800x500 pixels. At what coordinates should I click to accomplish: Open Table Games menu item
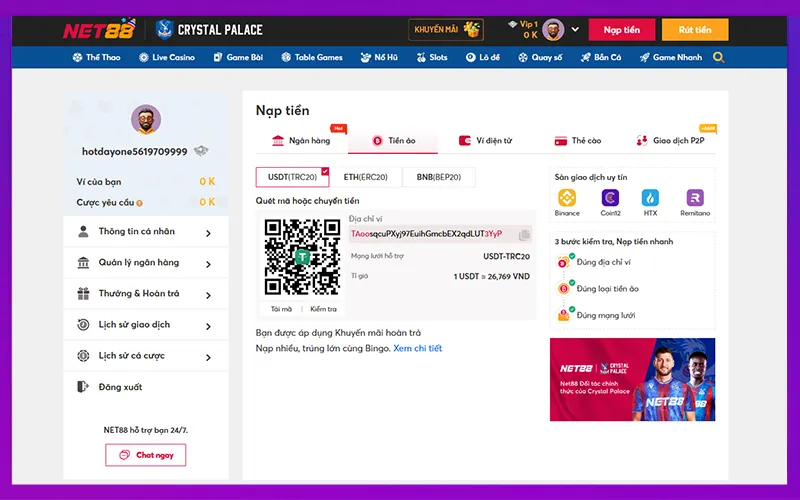[x=312, y=57]
